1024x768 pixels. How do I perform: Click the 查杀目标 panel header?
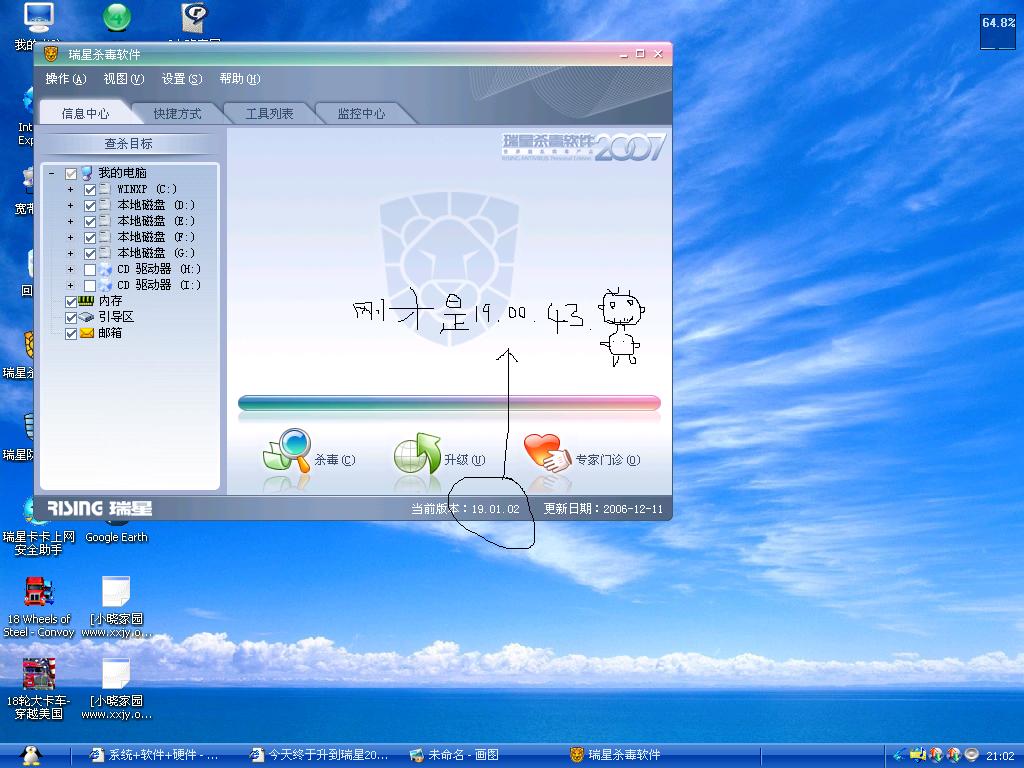129,144
